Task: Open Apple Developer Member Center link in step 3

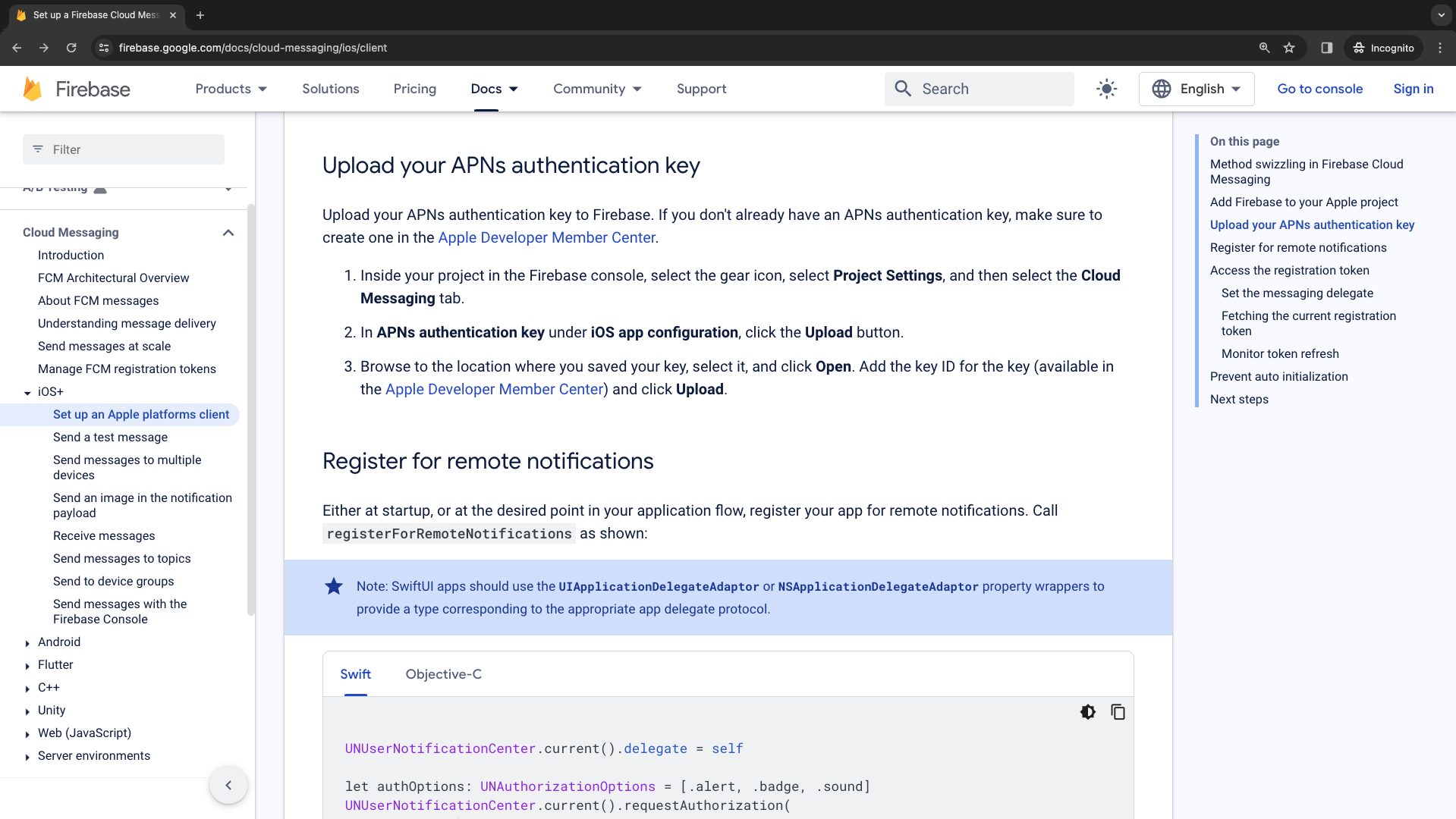Action: (x=494, y=389)
